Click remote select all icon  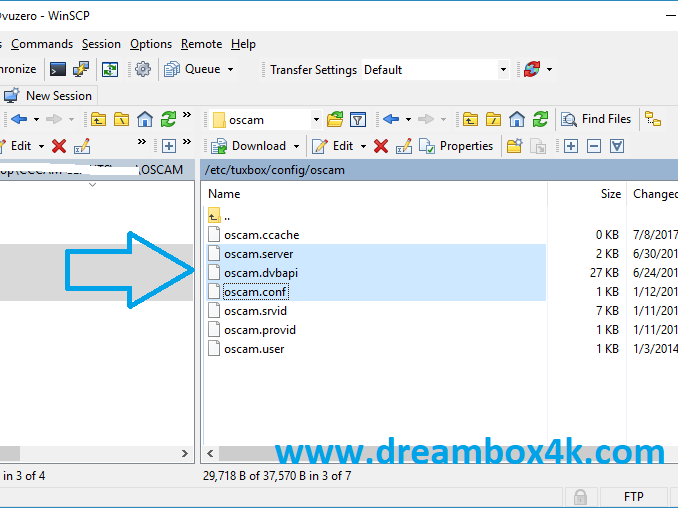(617, 146)
